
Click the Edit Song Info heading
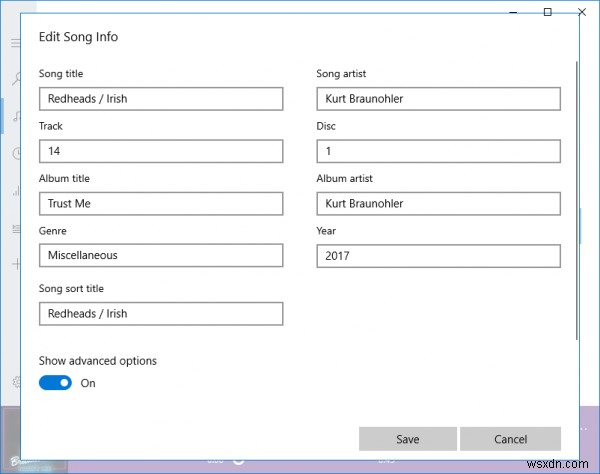coord(78,37)
